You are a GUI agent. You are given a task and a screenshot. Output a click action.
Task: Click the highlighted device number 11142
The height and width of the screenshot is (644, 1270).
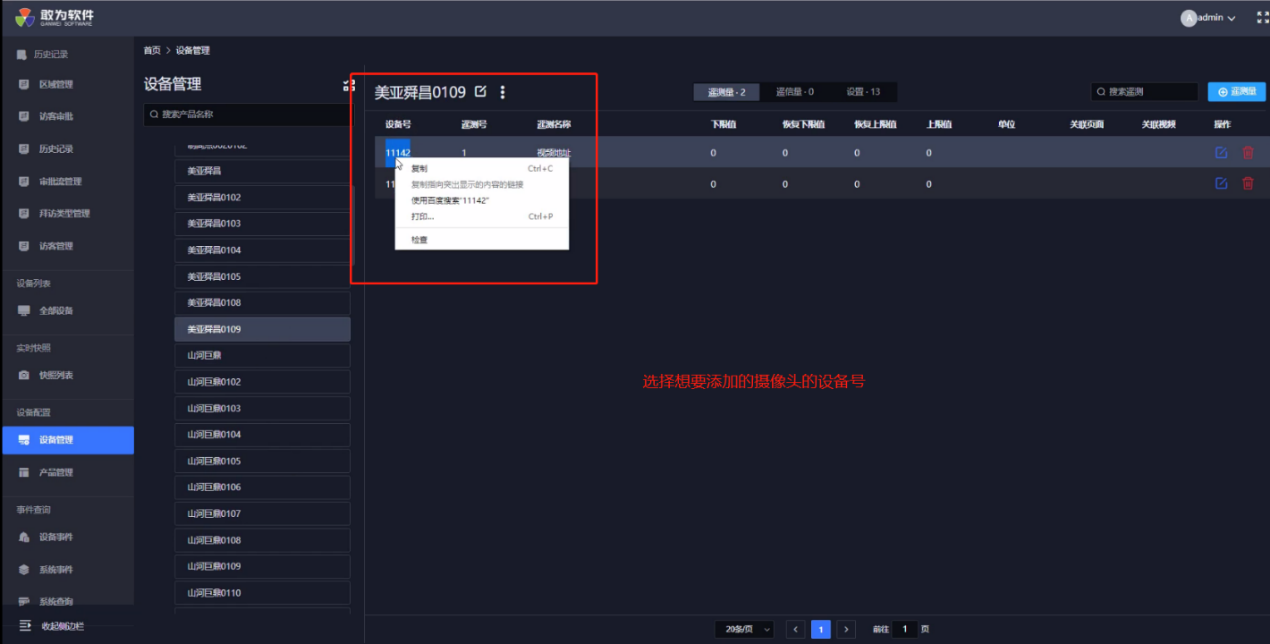click(x=398, y=153)
